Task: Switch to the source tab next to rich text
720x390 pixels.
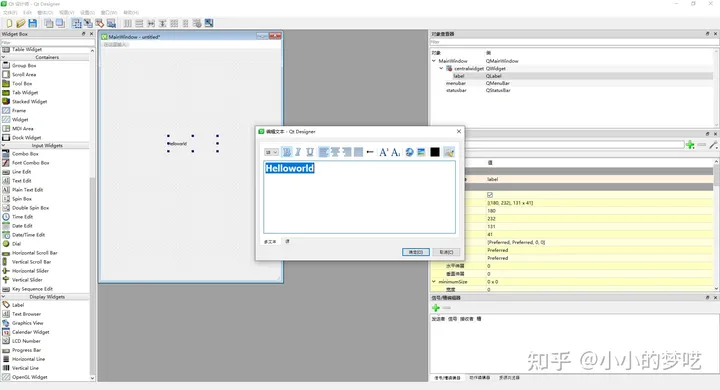Action: click(x=287, y=241)
